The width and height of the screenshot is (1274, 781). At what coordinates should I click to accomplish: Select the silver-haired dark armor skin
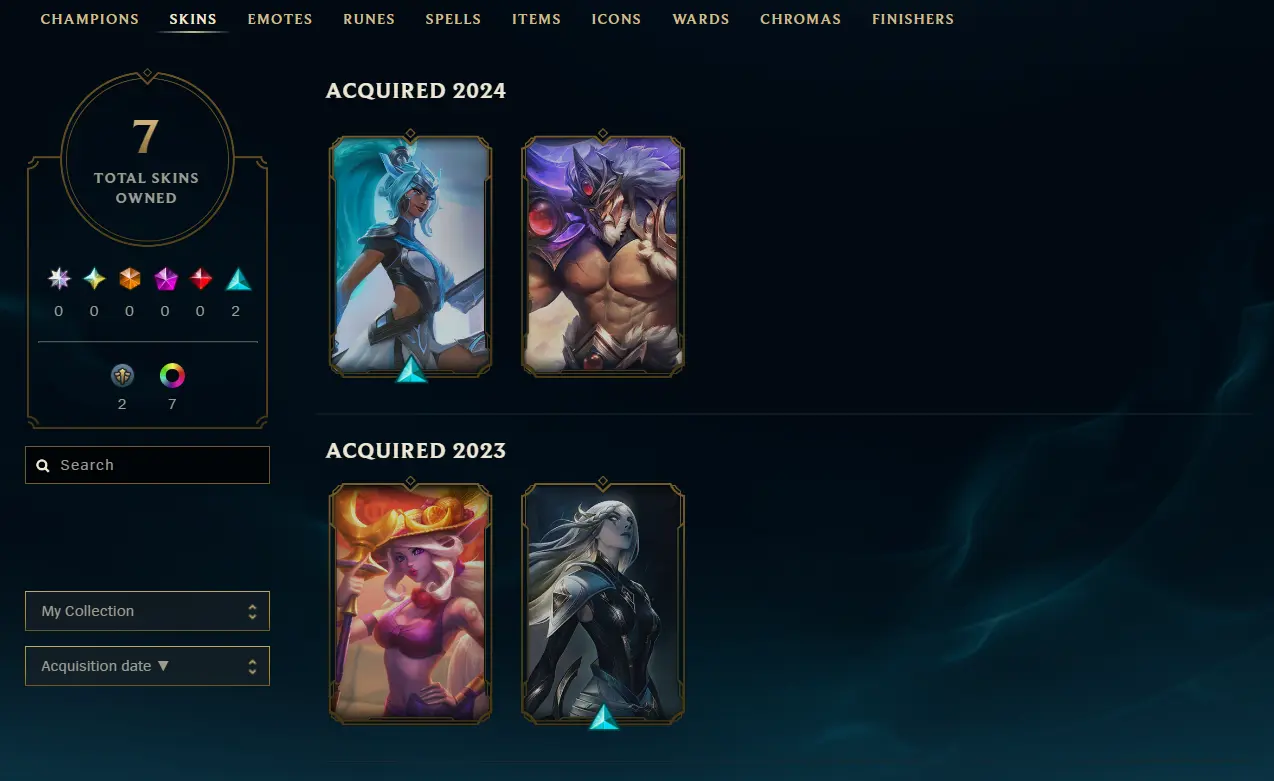click(603, 603)
